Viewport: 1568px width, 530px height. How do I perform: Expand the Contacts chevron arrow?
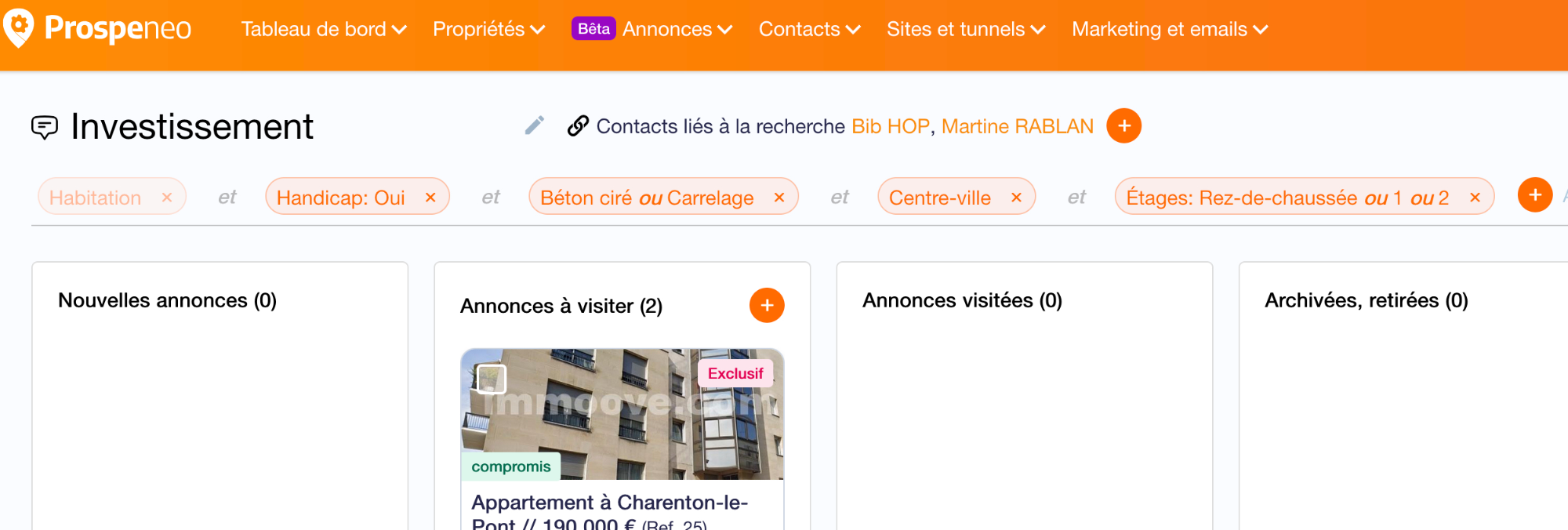coord(854,30)
